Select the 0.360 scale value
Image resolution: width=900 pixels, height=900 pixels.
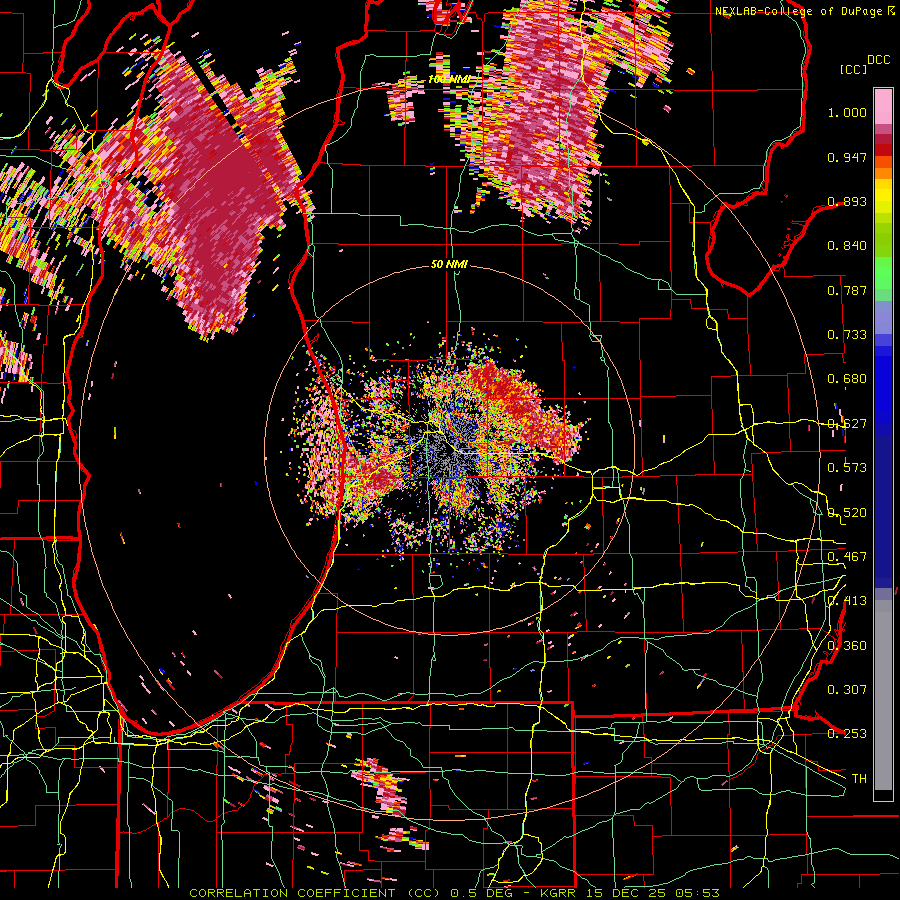pyautogui.click(x=847, y=646)
